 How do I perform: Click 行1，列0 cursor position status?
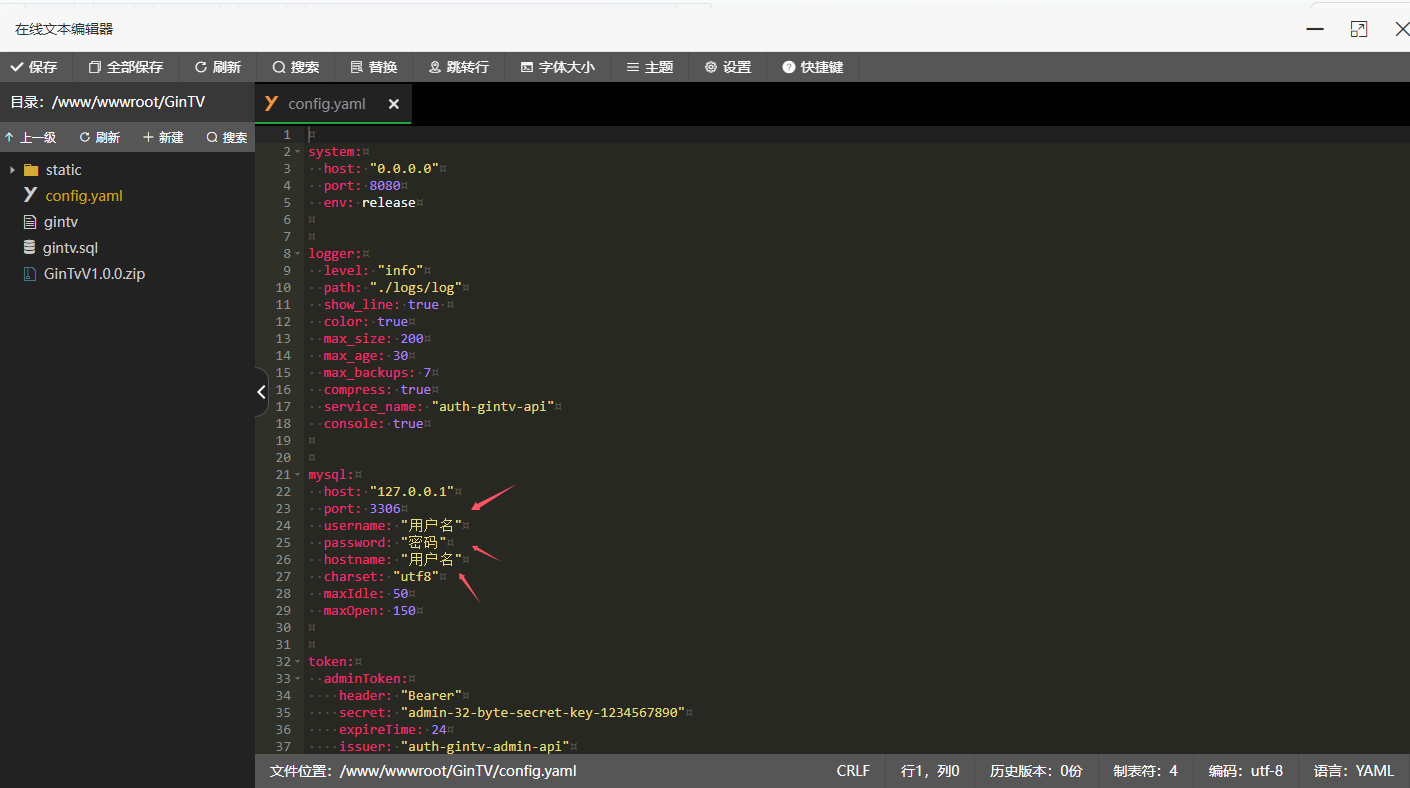click(x=930, y=771)
